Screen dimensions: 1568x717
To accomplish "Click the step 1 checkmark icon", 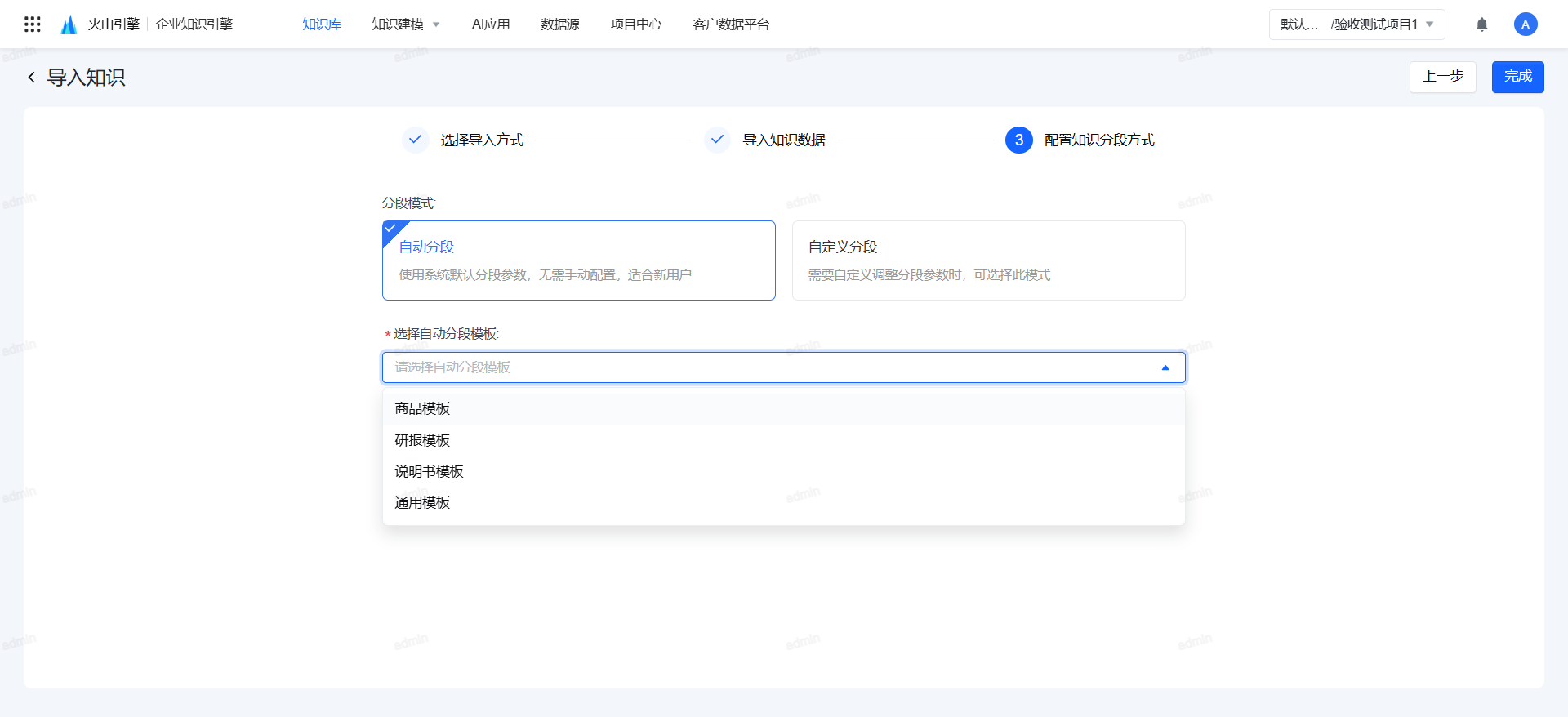I will [415, 140].
